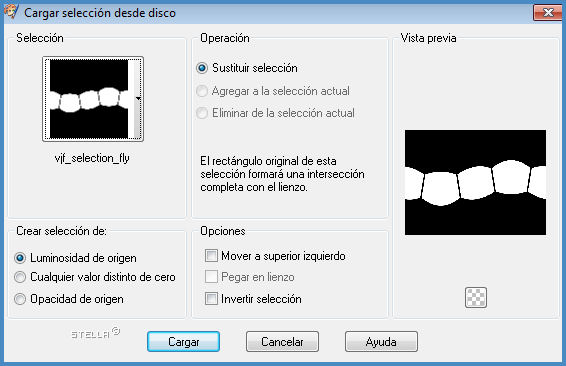Toggle the checkerboard transparency preview icon
This screenshot has height=366, width=566.
[476, 297]
